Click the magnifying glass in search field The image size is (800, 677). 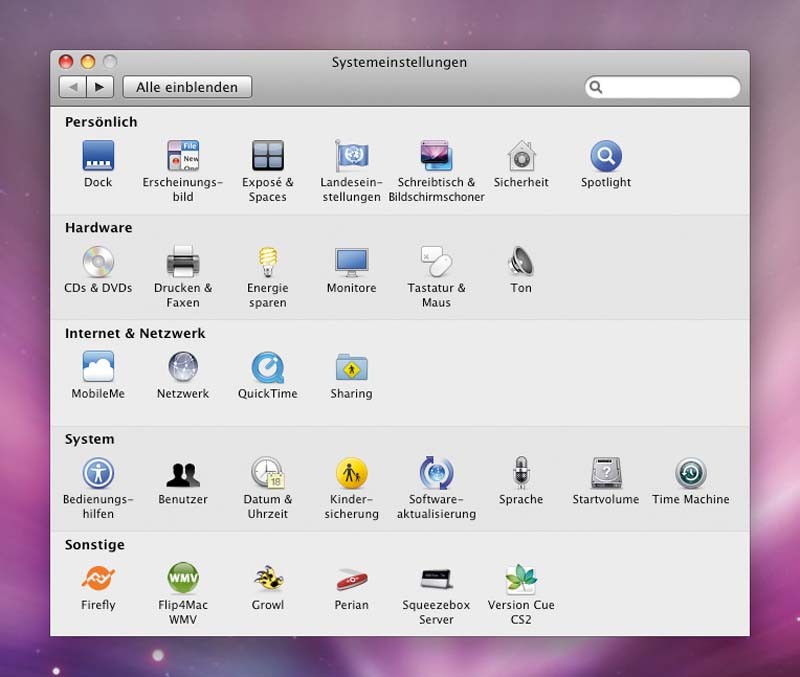[x=595, y=87]
